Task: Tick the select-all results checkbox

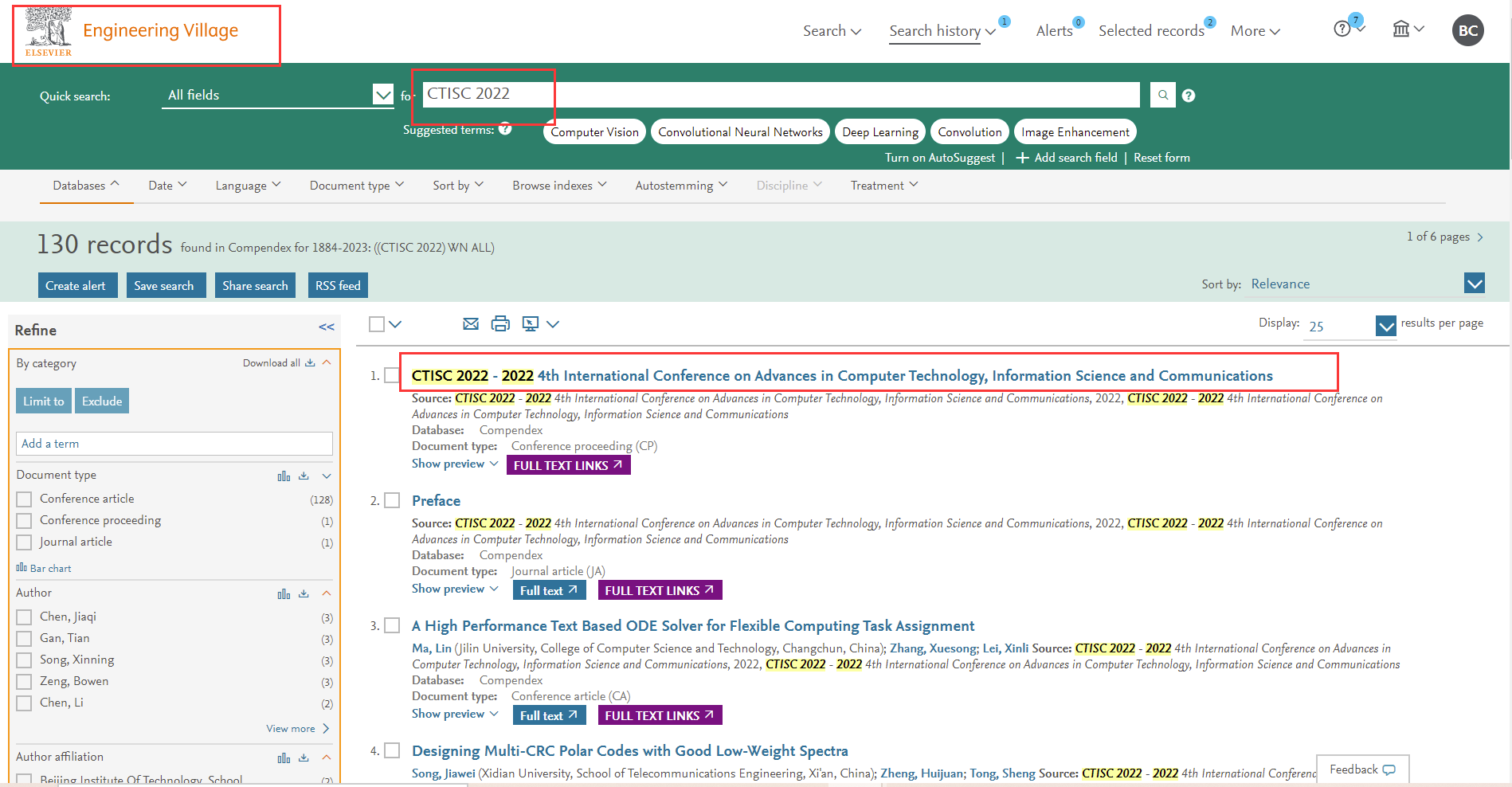Action: coord(377,324)
